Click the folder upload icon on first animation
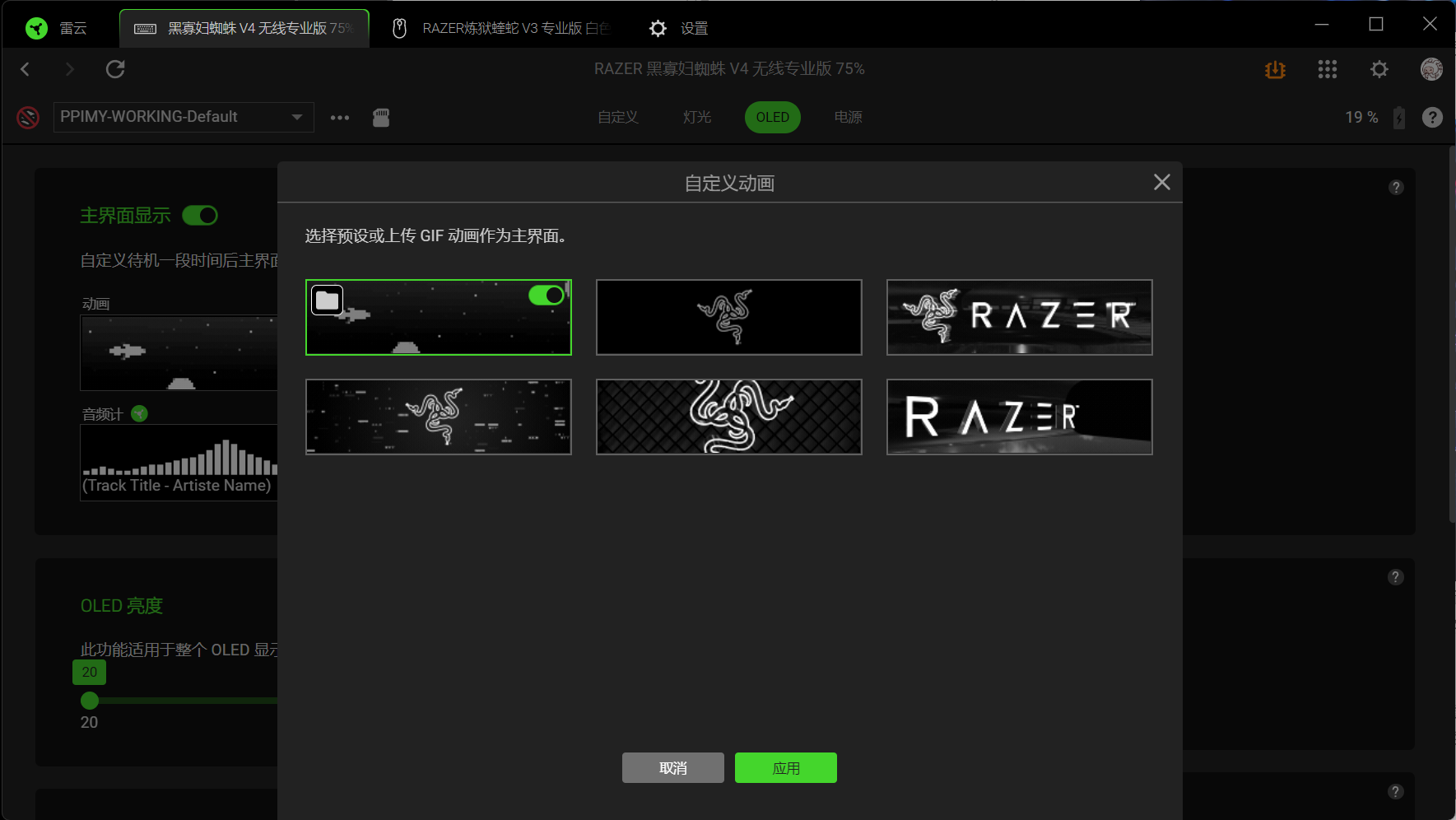The image size is (1456, 820). click(327, 301)
